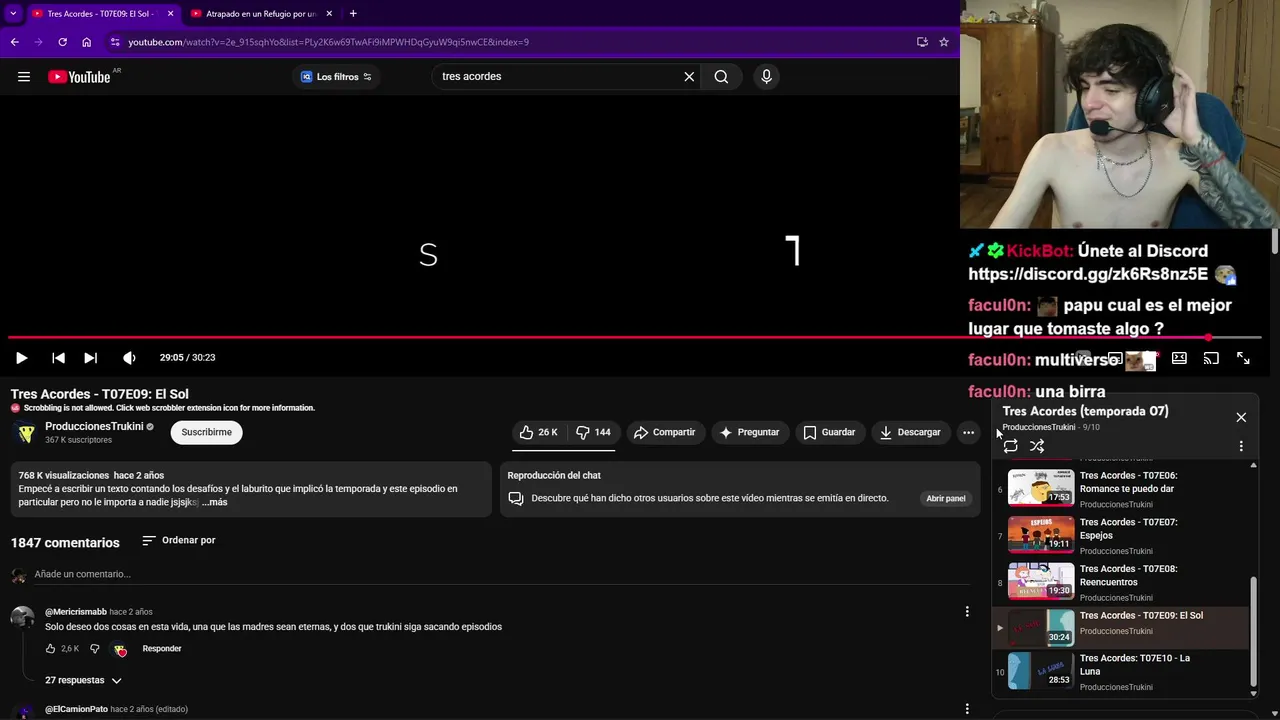Open options menu for @ElCamionPato comment
Screen dimensions: 1280x720
click(966, 709)
